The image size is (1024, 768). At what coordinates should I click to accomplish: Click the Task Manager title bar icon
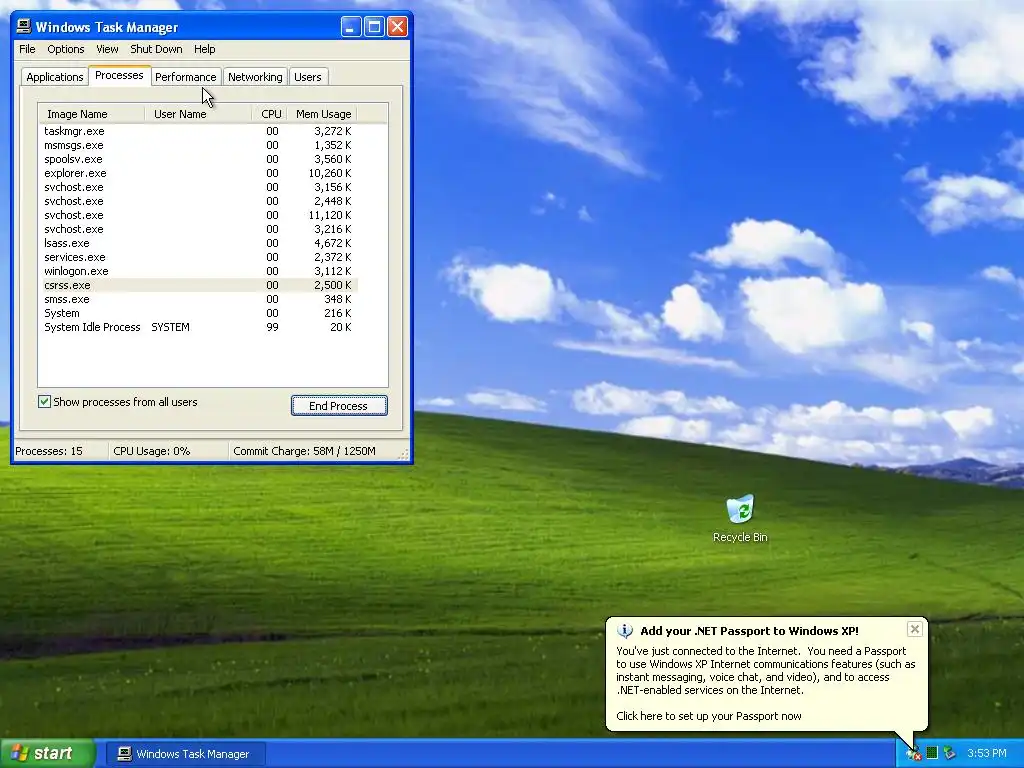click(24, 26)
